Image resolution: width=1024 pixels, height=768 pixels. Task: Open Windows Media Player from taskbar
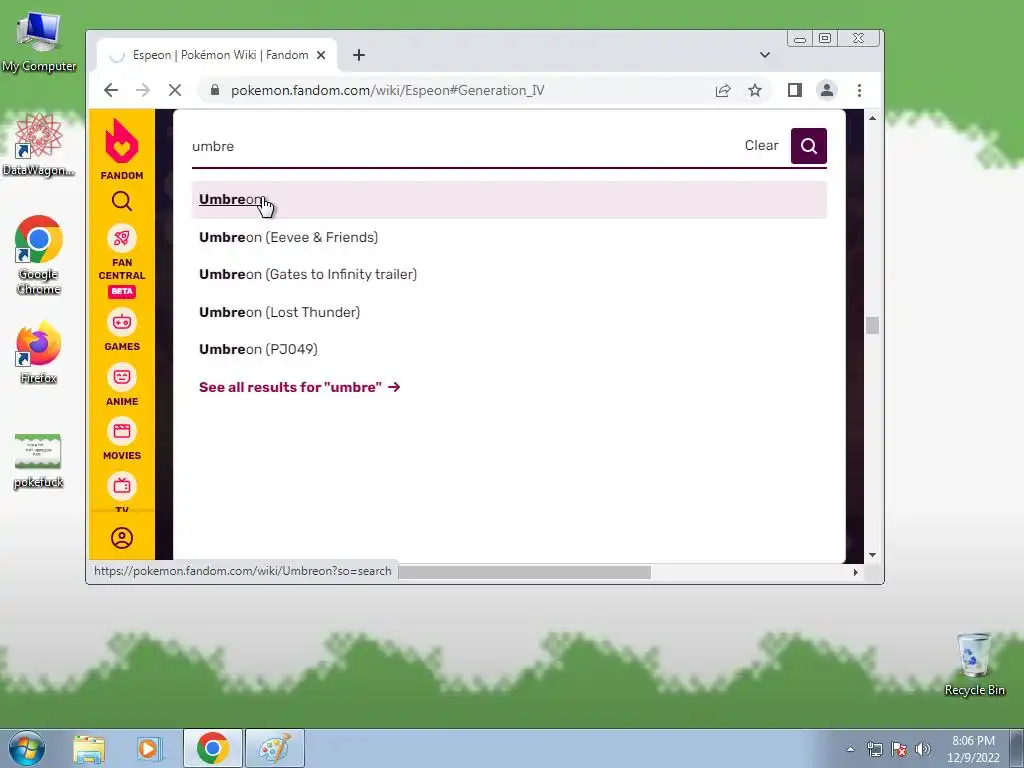point(149,748)
